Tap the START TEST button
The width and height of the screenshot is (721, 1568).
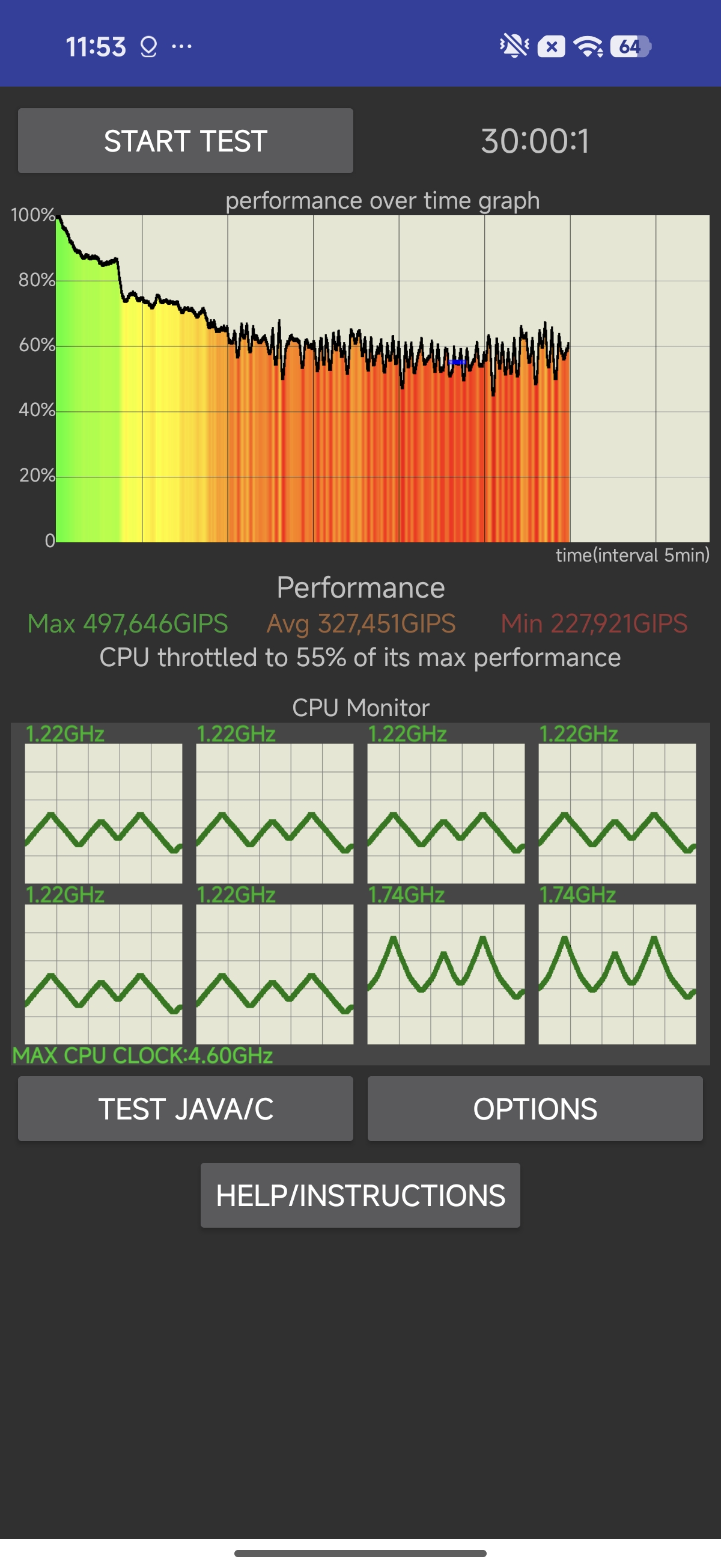pos(185,141)
